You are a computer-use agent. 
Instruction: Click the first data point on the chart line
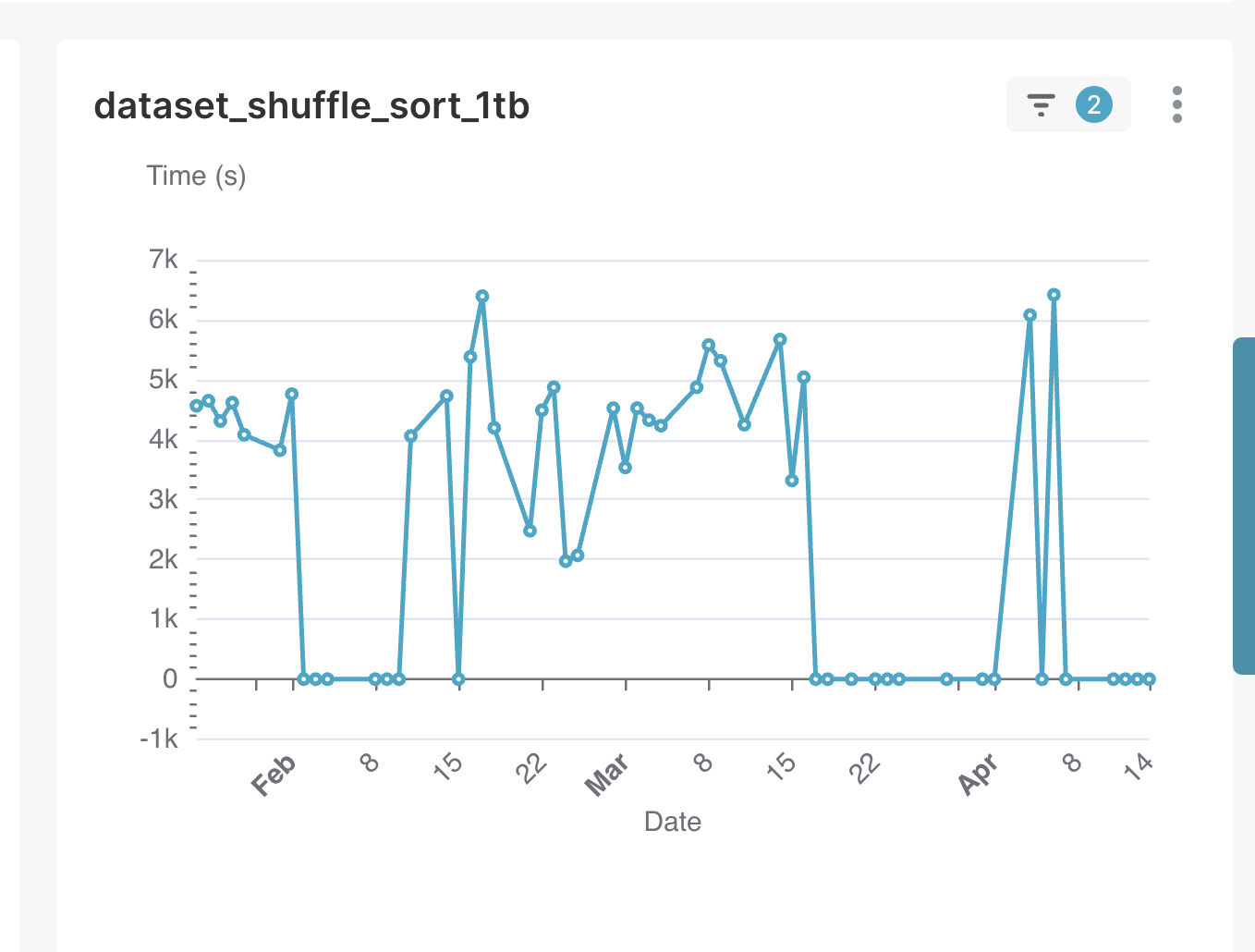[x=195, y=405]
